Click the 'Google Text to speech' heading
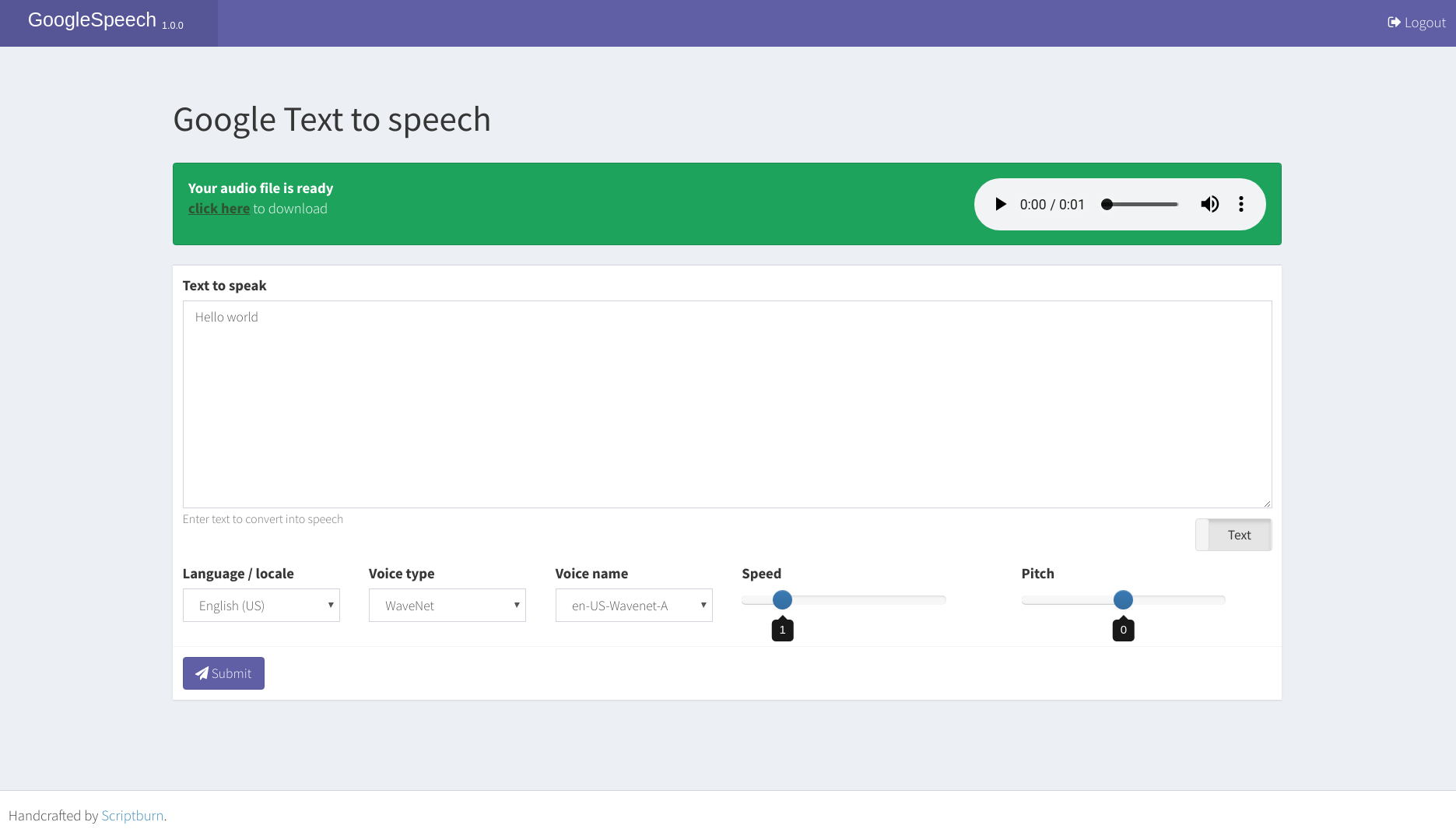The image size is (1456, 829). (332, 120)
